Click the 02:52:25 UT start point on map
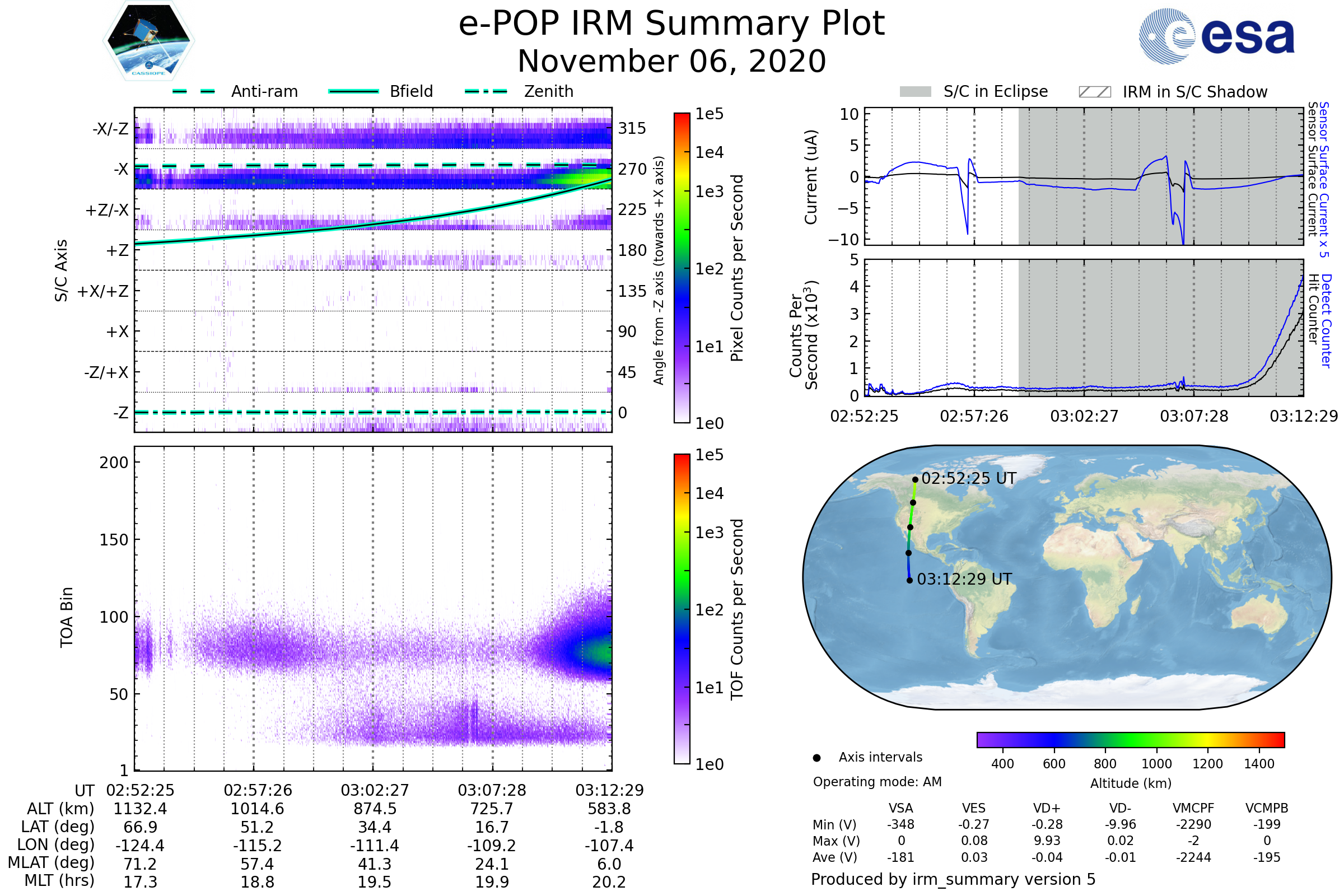The width and height of the screenshot is (1344, 896). click(x=916, y=480)
